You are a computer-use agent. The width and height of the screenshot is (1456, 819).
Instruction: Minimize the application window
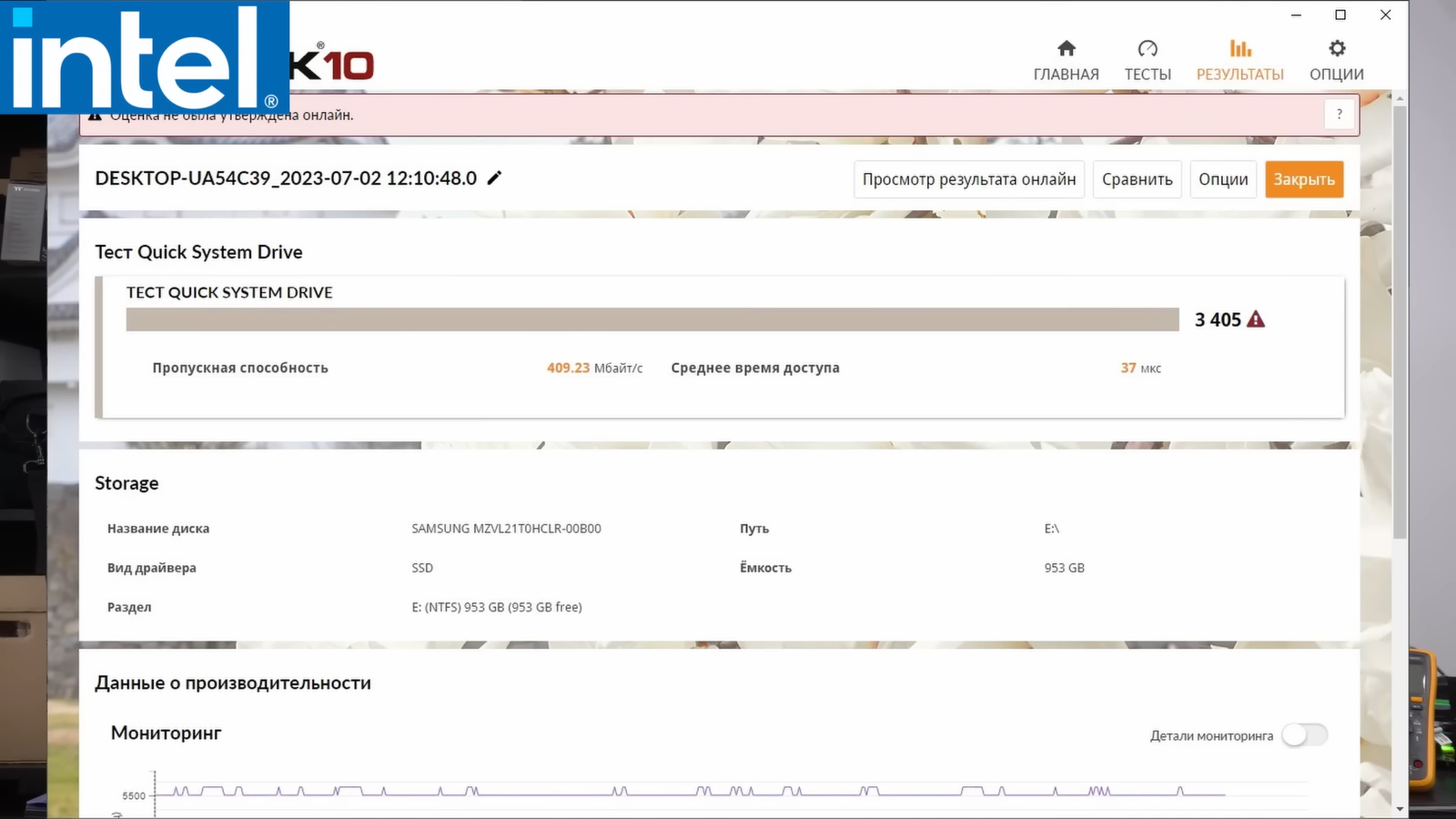click(x=1296, y=15)
